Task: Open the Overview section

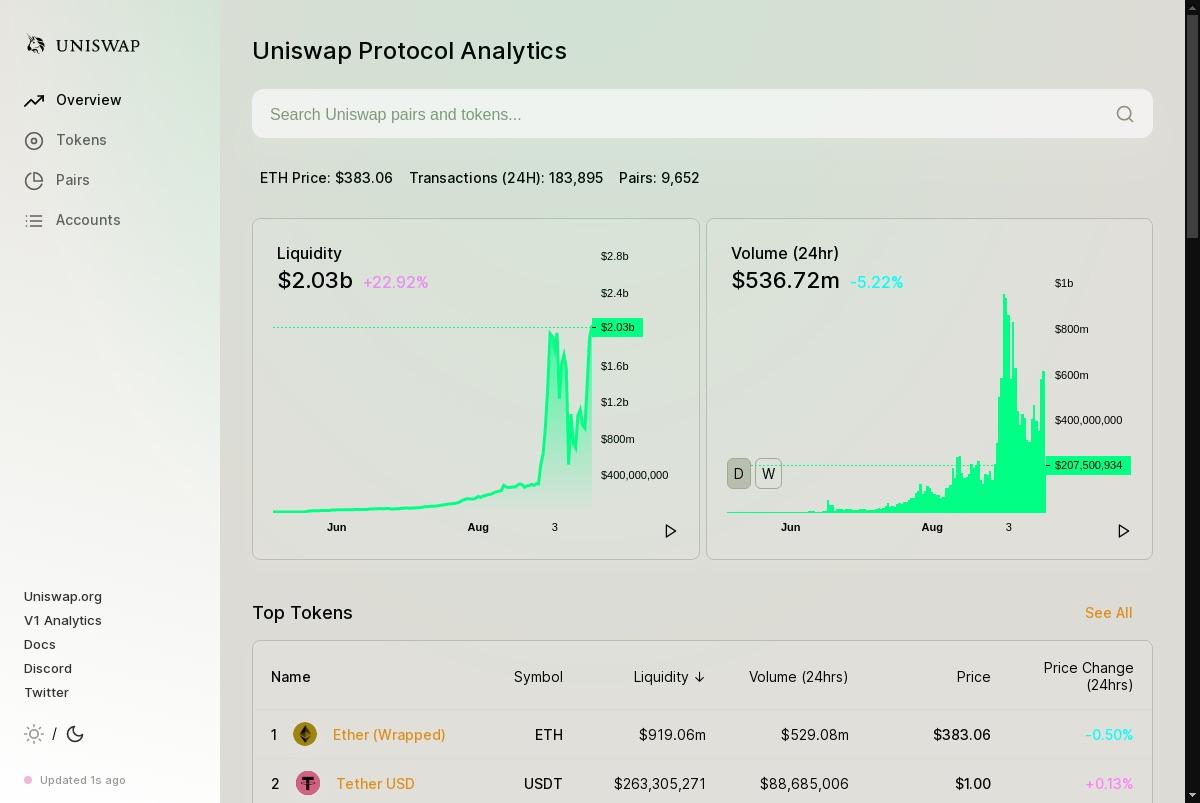Action: [x=88, y=100]
